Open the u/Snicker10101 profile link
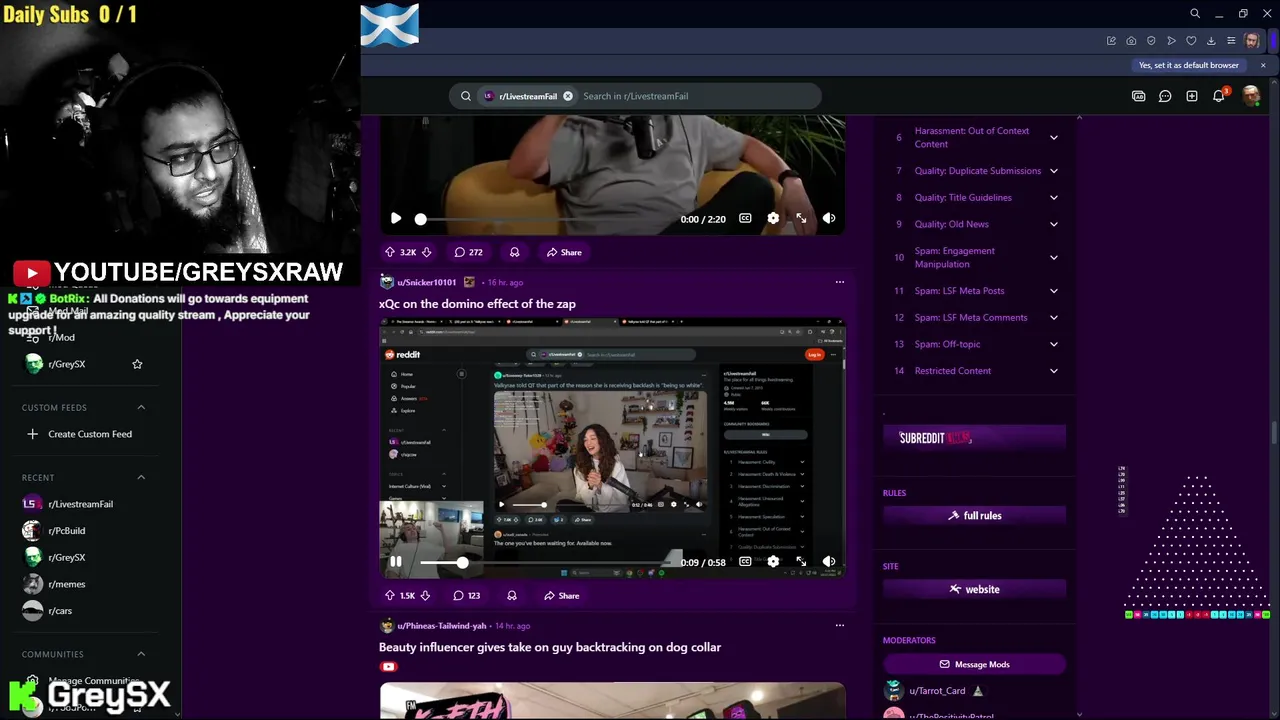1280x720 pixels. [426, 282]
